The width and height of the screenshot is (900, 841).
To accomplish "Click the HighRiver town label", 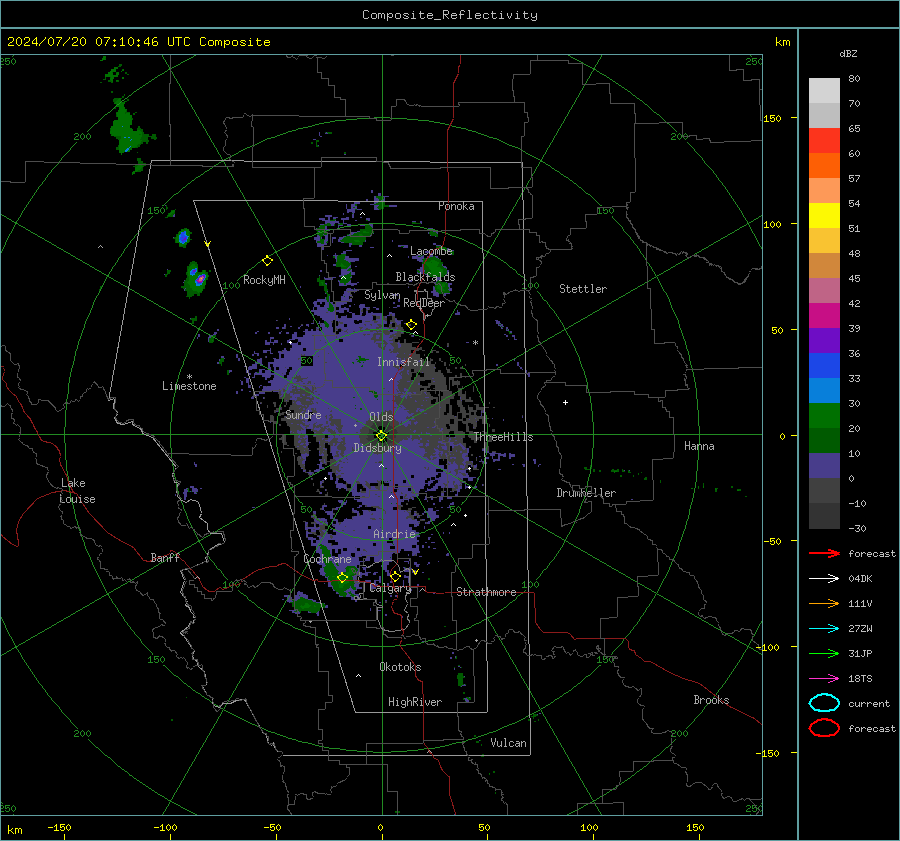I will (415, 702).
